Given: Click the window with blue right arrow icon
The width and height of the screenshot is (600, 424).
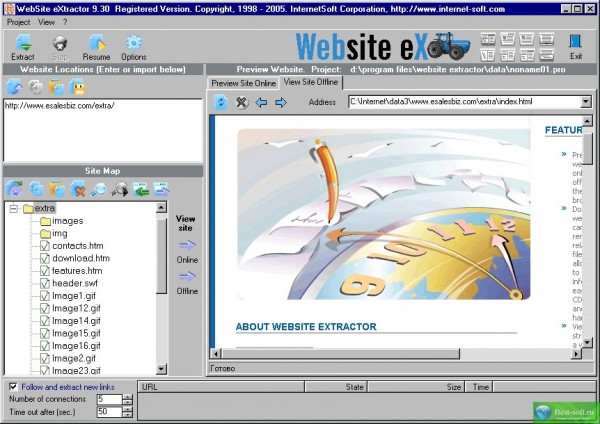Looking at the screenshot, I should click(161, 189).
